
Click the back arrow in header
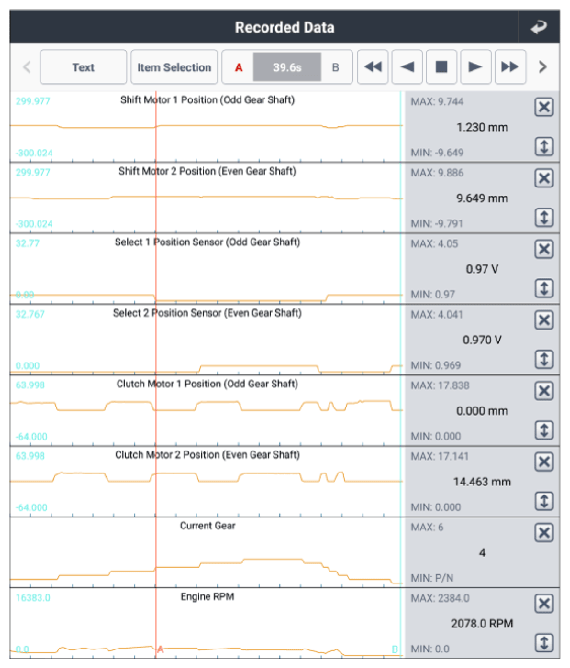click(538, 27)
